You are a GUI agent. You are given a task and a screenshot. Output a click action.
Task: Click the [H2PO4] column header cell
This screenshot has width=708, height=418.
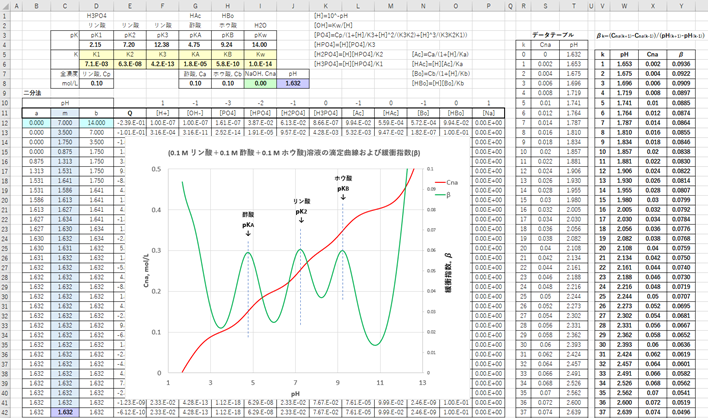(293, 113)
